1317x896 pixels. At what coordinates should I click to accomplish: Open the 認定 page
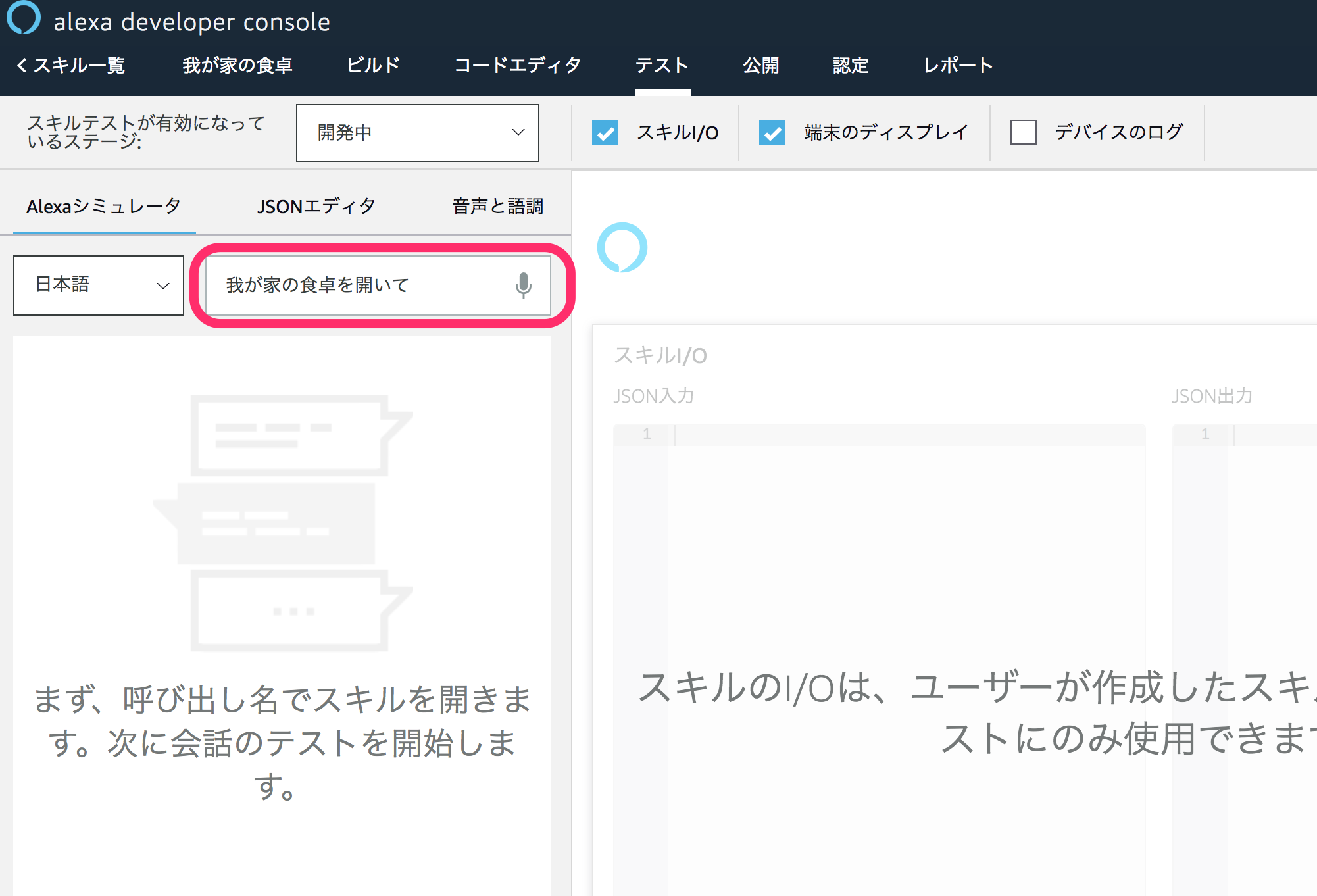tap(851, 65)
